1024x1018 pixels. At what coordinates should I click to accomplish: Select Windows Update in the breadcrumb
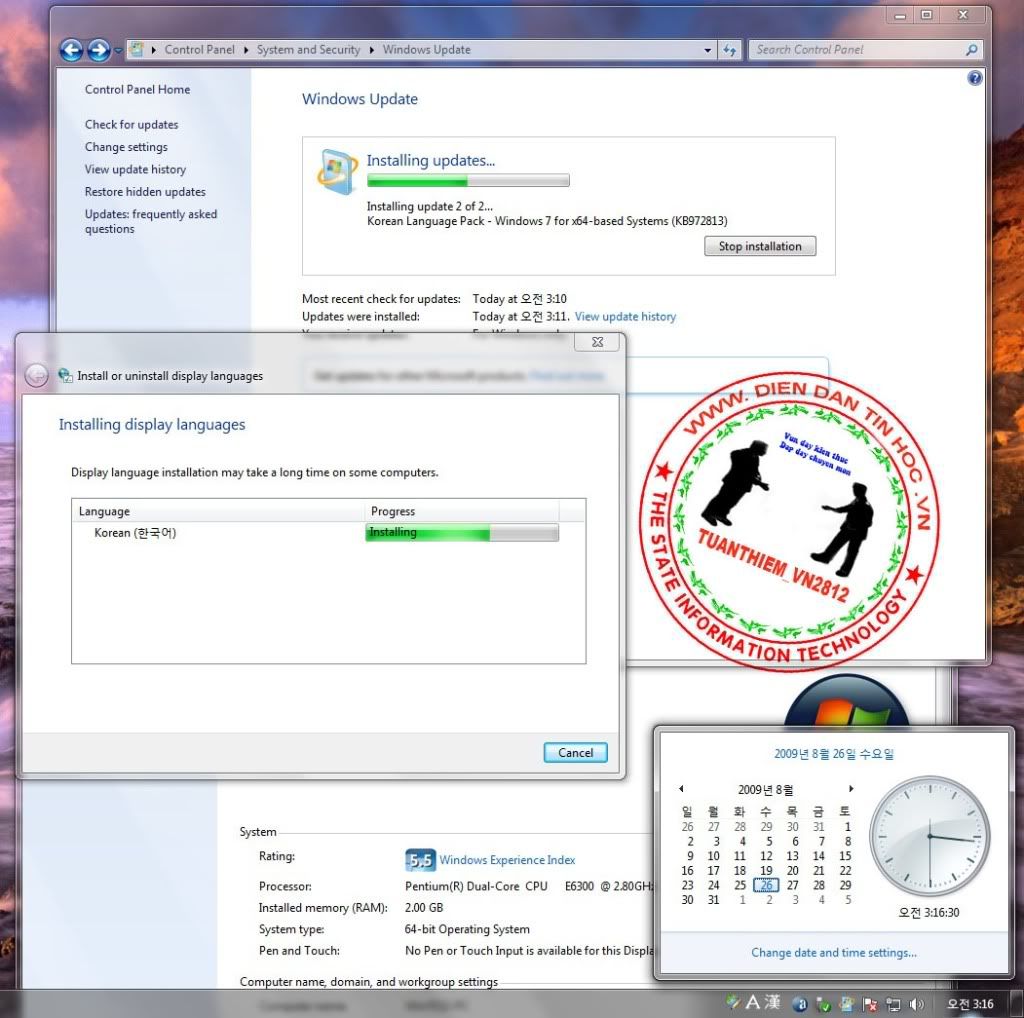pos(426,50)
